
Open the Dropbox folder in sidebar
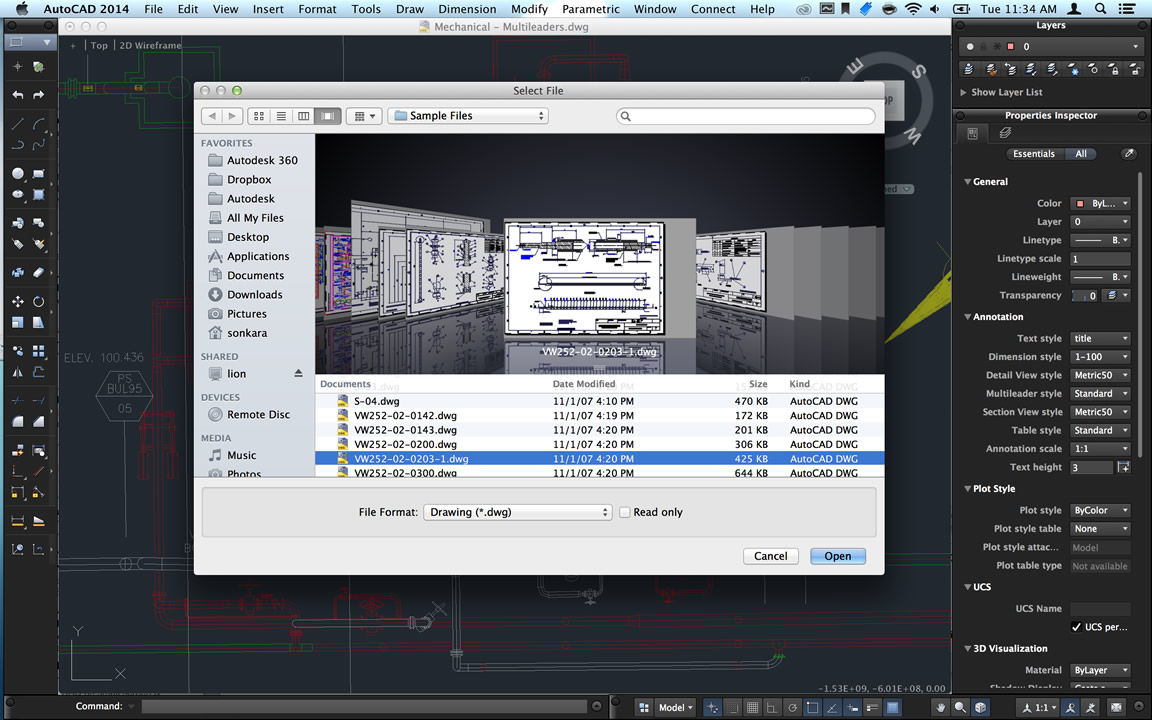(249, 179)
